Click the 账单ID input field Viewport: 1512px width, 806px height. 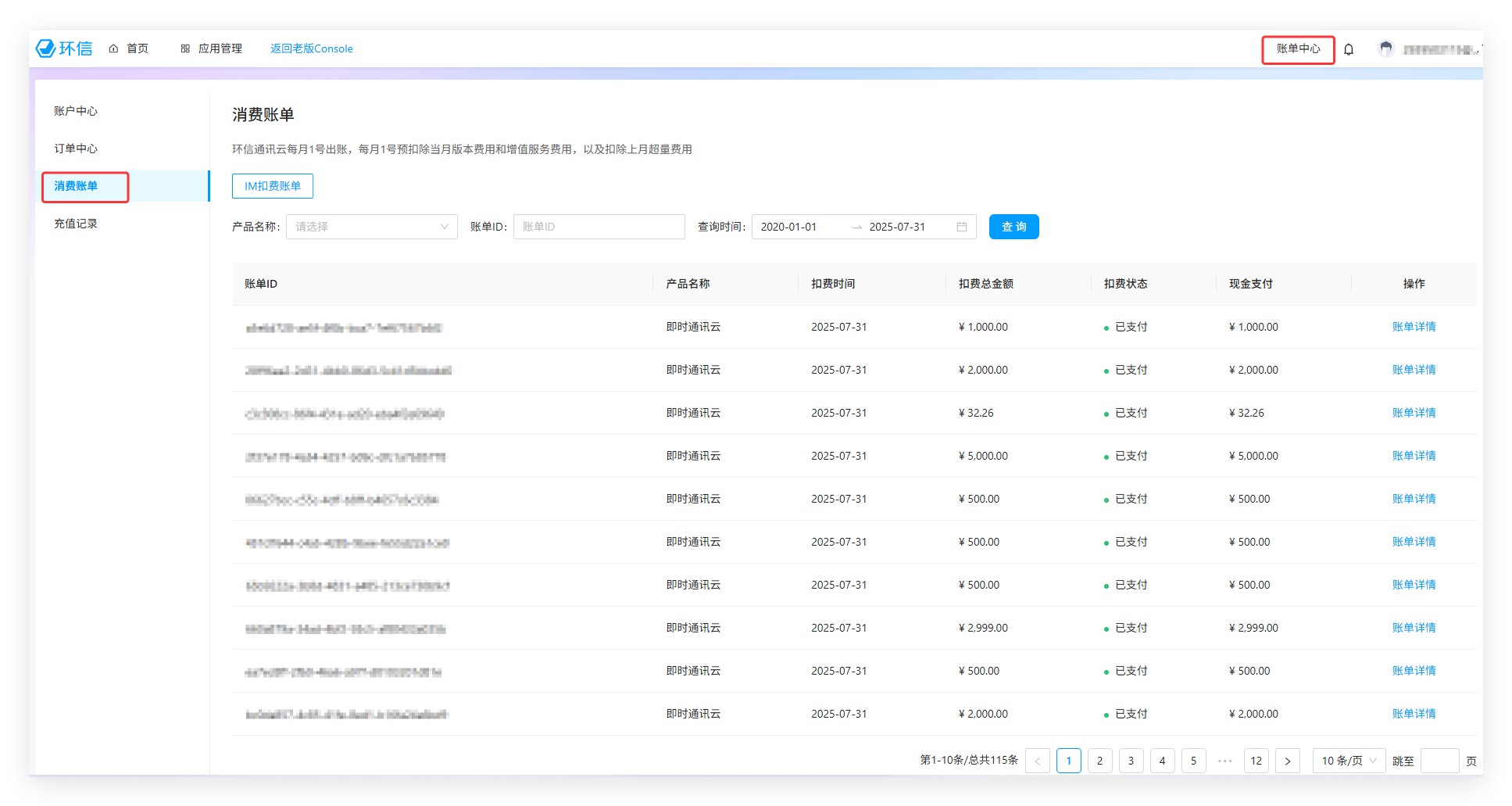click(599, 227)
